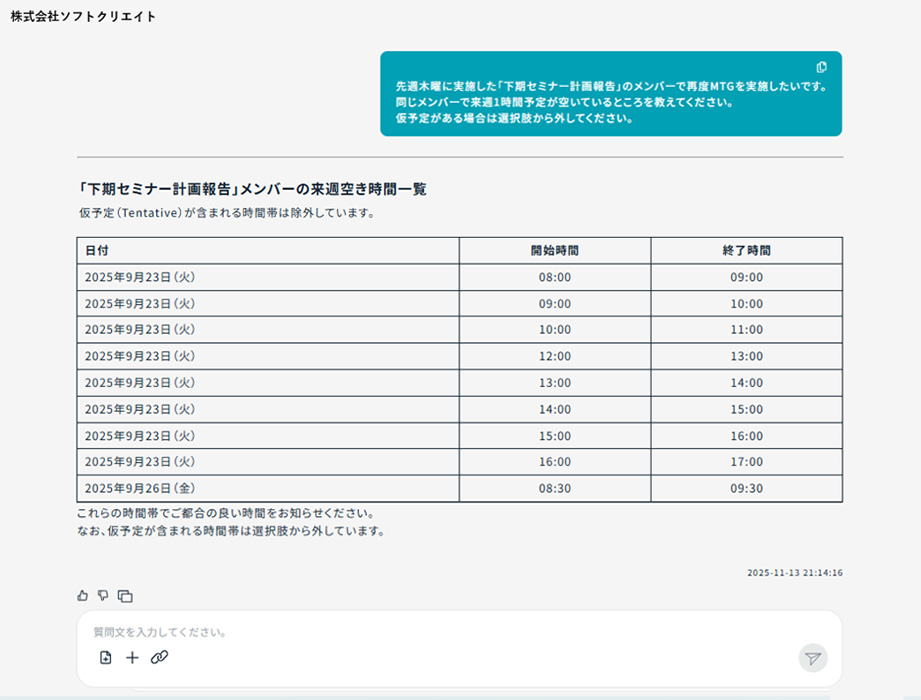Give thumbs down feedback on the response
The height and width of the screenshot is (700, 921).
[x=103, y=595]
